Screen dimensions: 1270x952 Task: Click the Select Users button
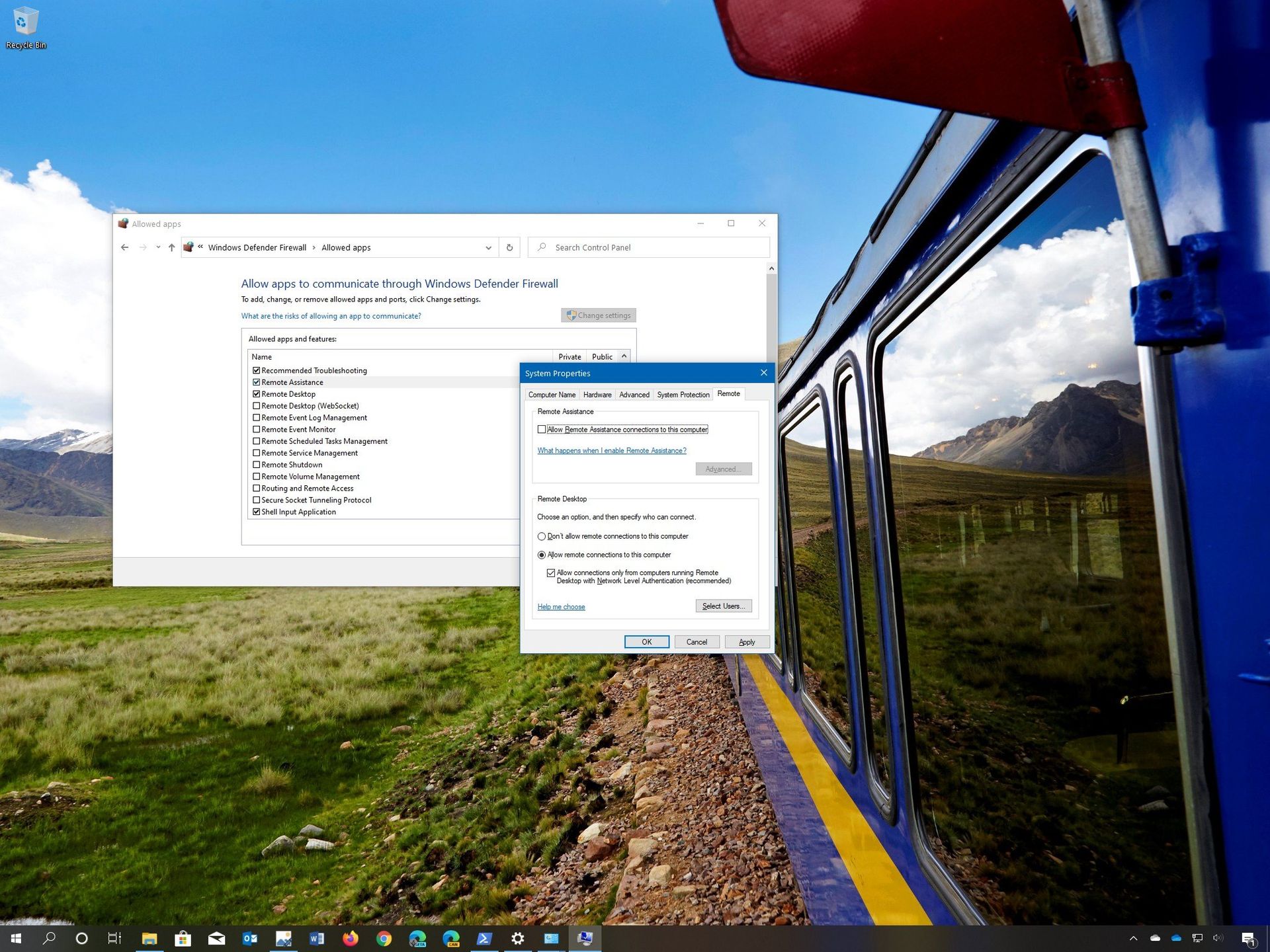click(x=723, y=606)
